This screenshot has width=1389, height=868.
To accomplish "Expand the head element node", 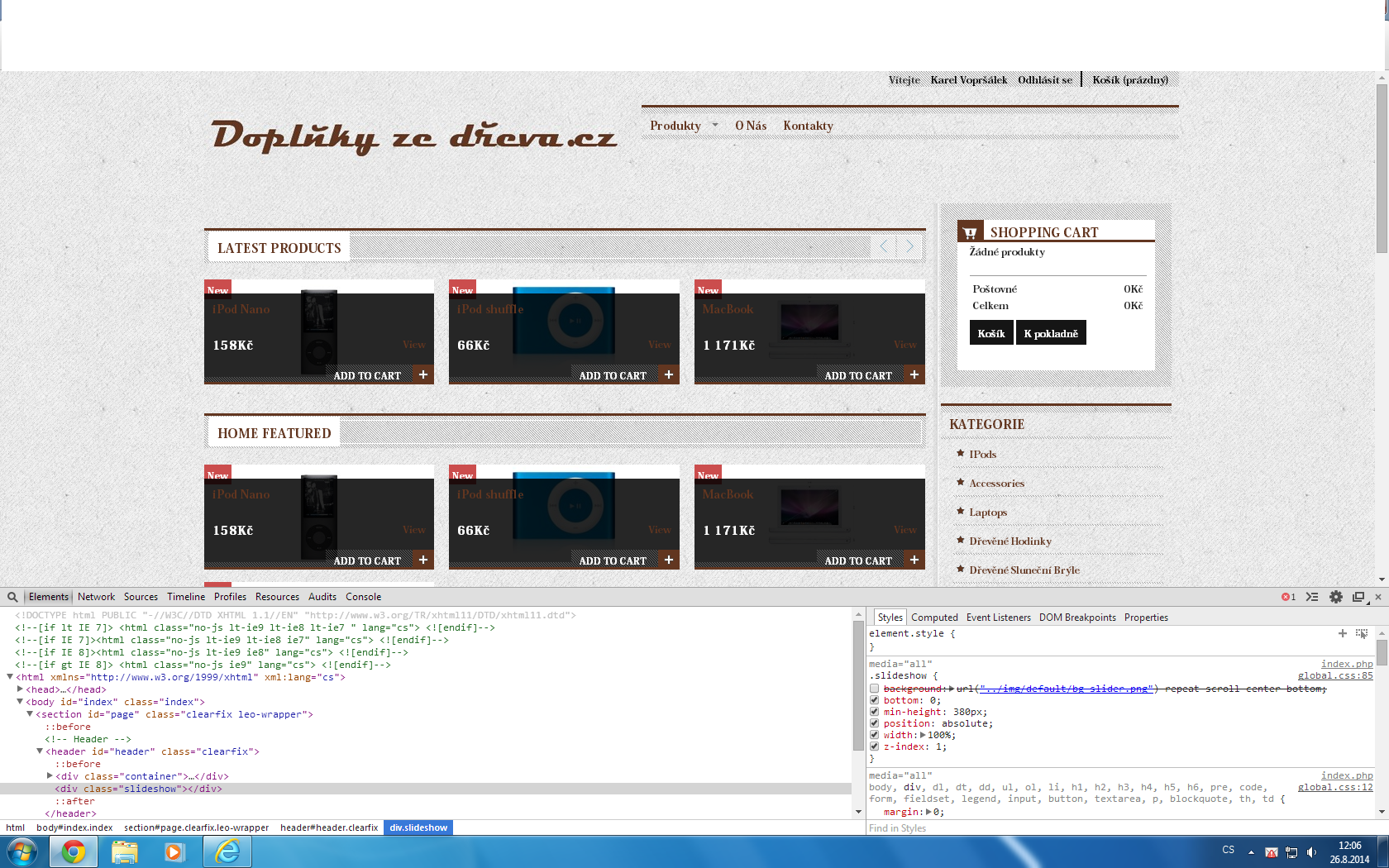I will pos(20,689).
